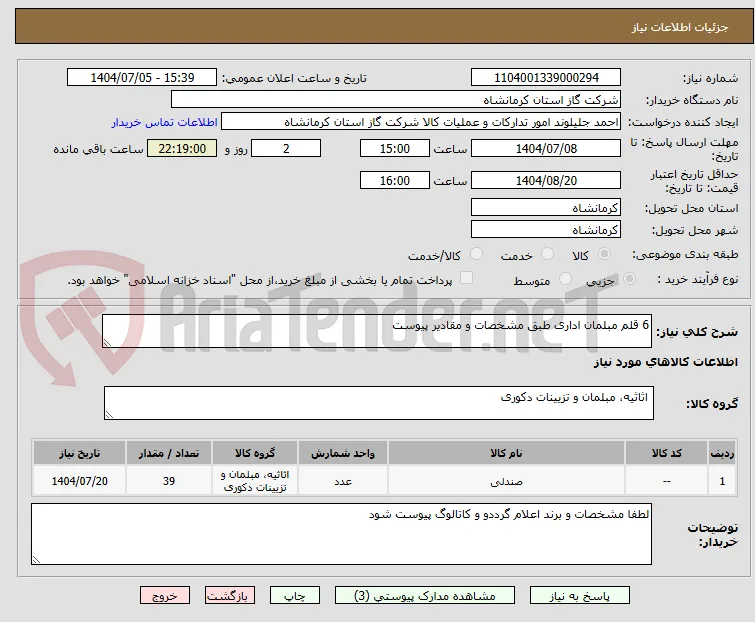
Task: Select the متوسط purchase type radio
Action: (x=565, y=279)
